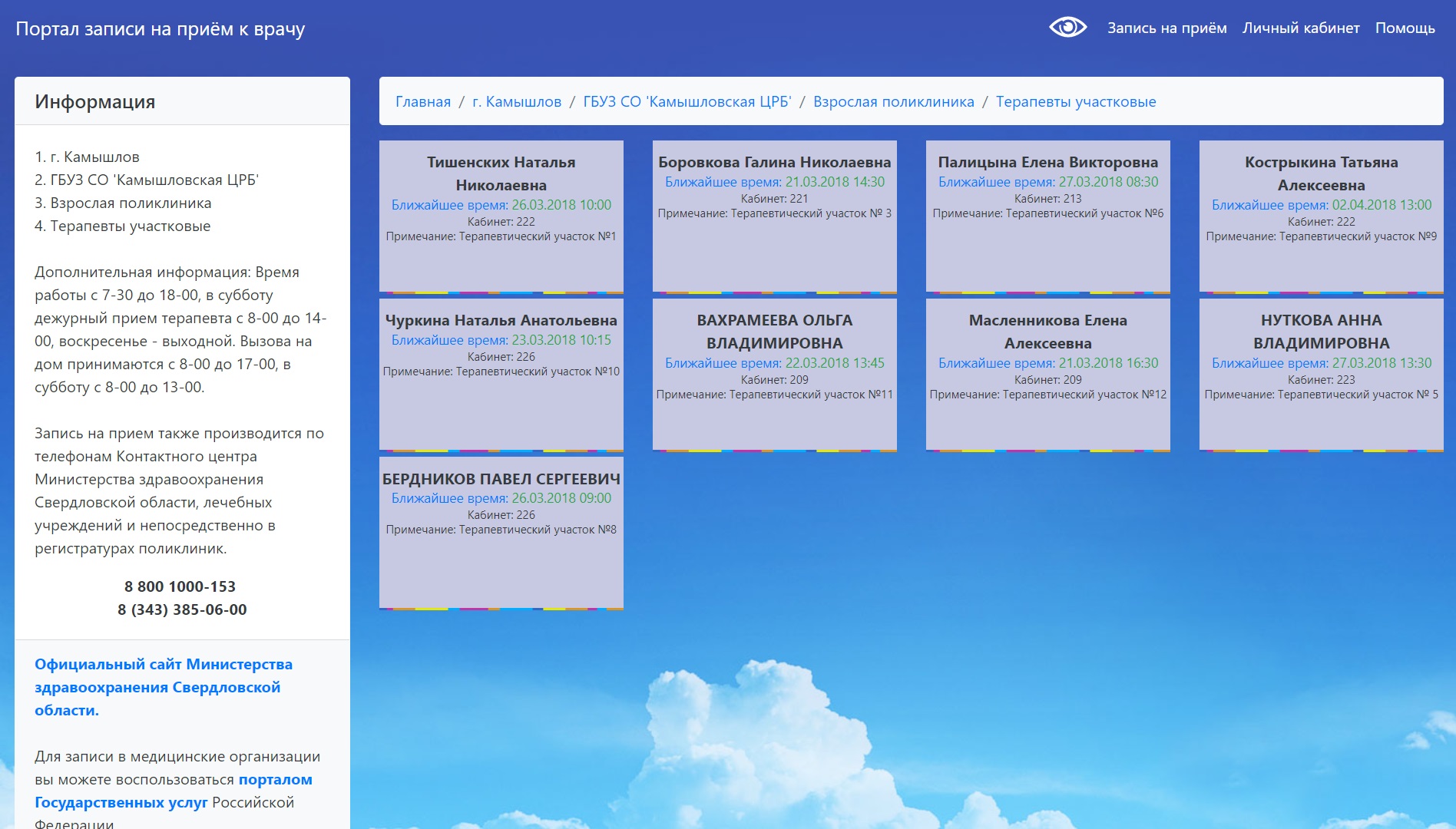Select Масленникова Елена Алексеевна card
Screen dimensions: 1456x829
click(1047, 374)
